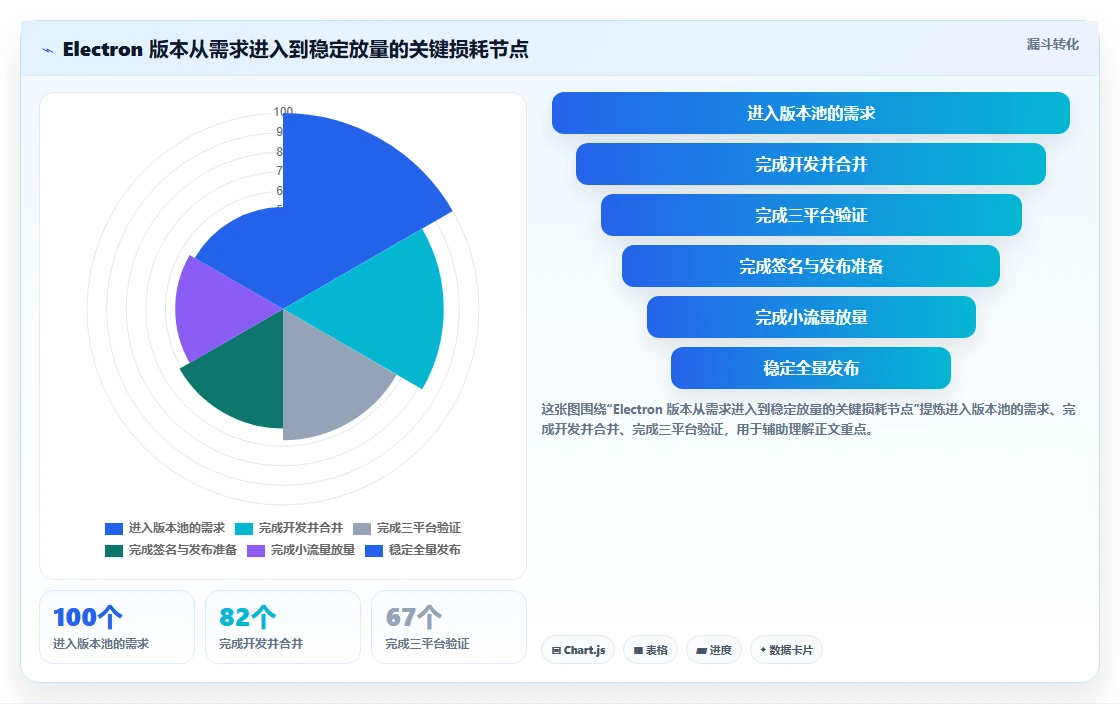Click the 进度 chip
The height and width of the screenshot is (704, 1120).
click(714, 650)
